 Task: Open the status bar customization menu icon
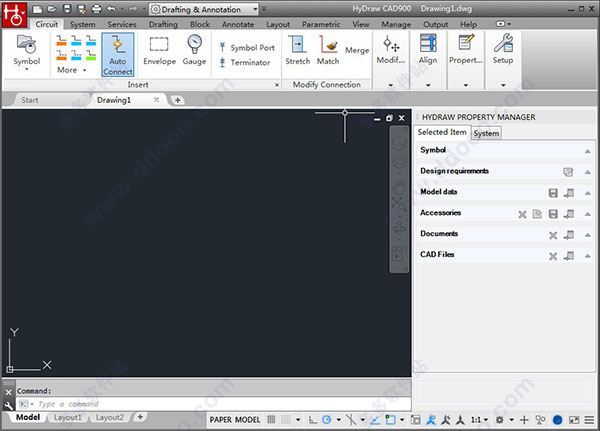point(589,420)
